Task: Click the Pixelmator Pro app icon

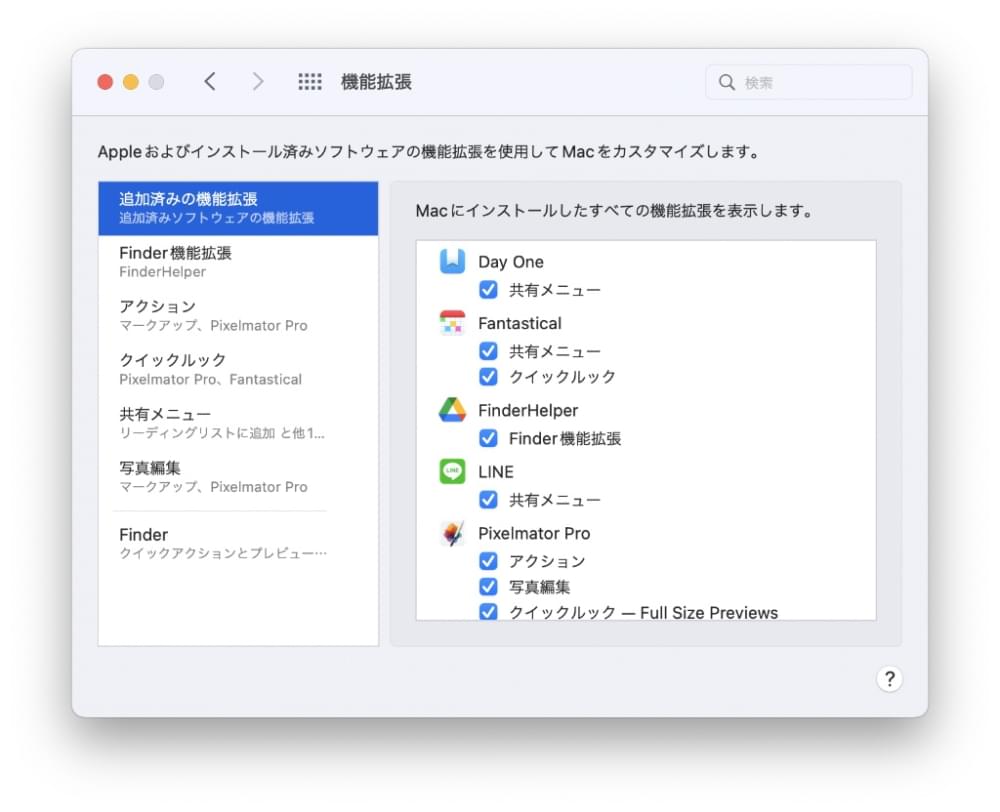Action: click(x=452, y=534)
